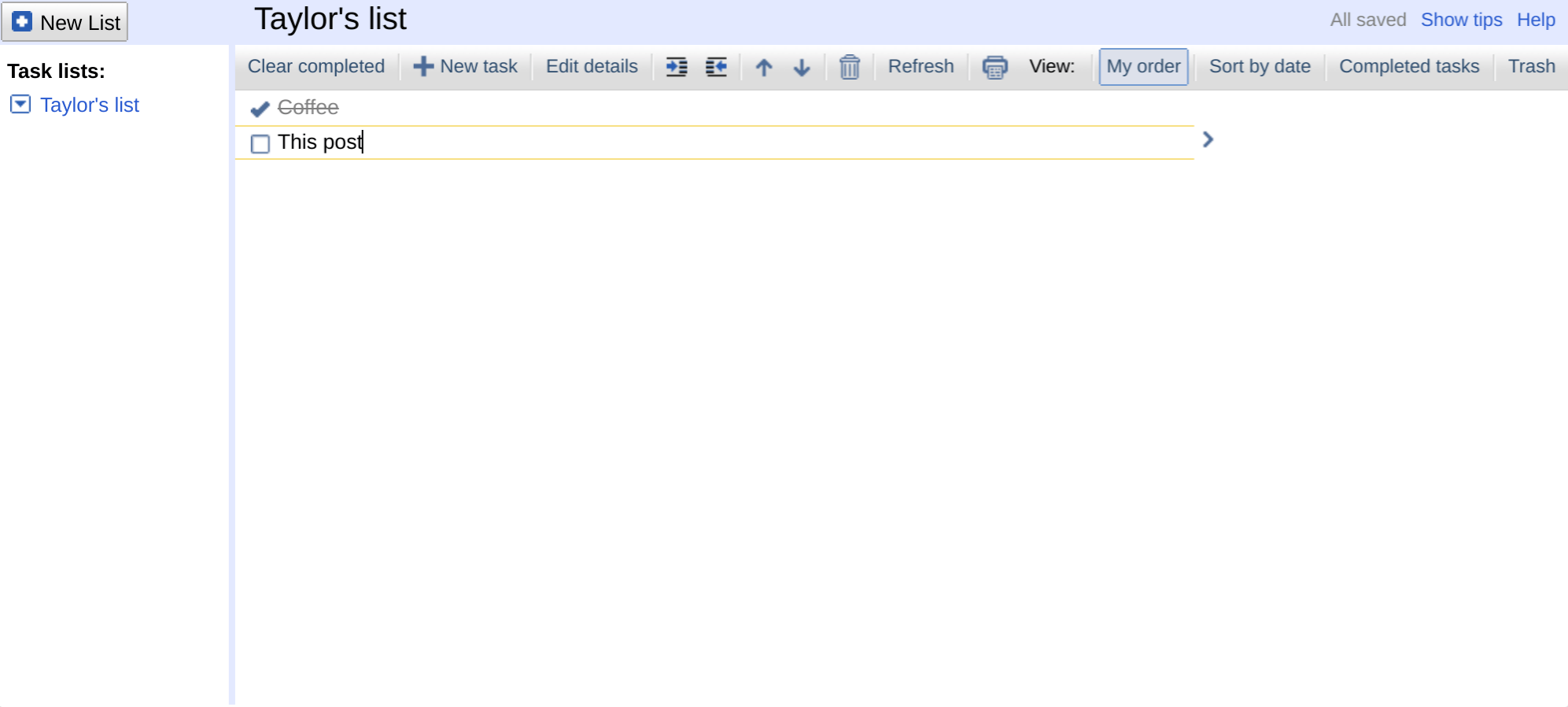Uncheck the completed Coffee task
This screenshot has width=1568, height=707.
(x=260, y=108)
